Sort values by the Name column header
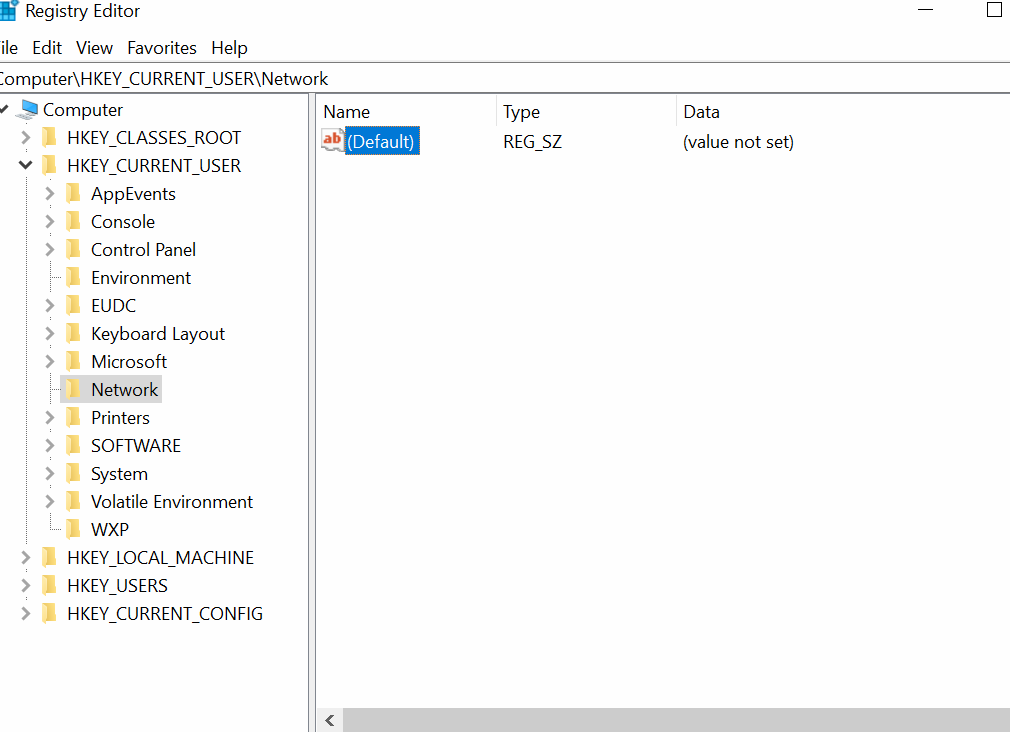 407,111
